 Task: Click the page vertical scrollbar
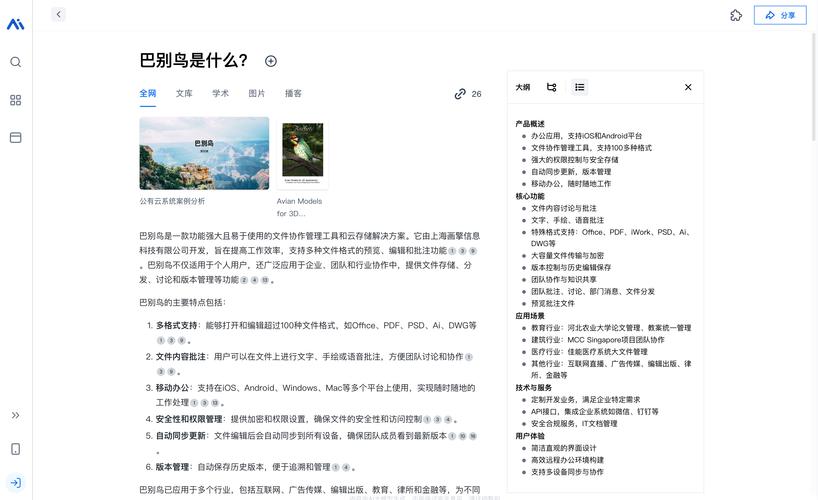(x=814, y=86)
